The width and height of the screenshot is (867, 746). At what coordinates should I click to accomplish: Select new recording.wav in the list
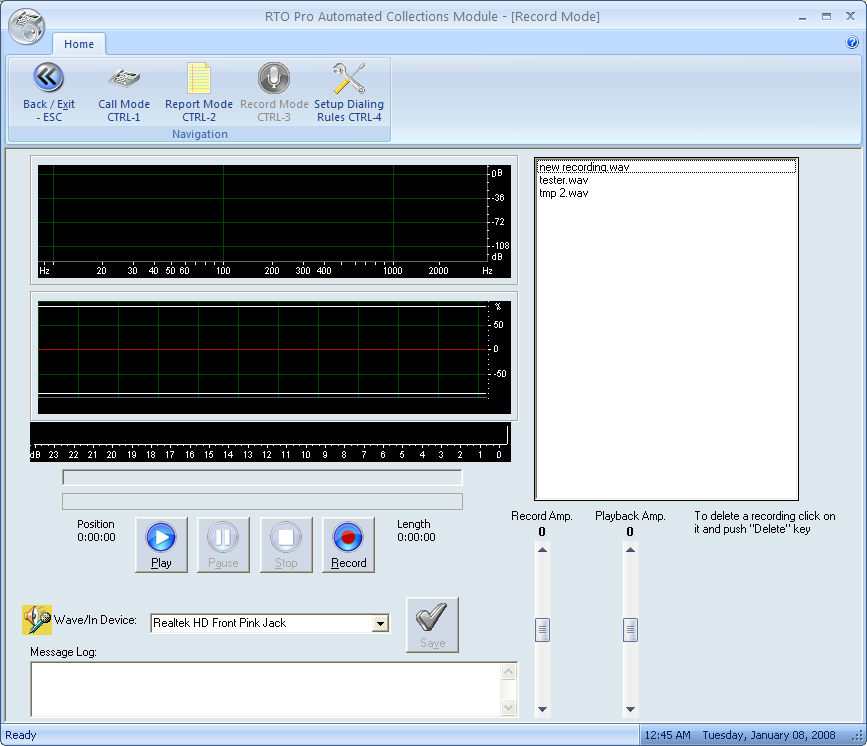(584, 167)
